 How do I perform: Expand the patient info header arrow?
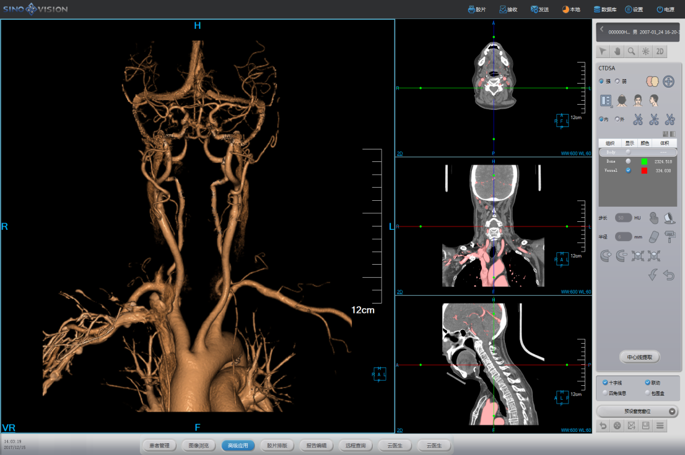pos(602,31)
